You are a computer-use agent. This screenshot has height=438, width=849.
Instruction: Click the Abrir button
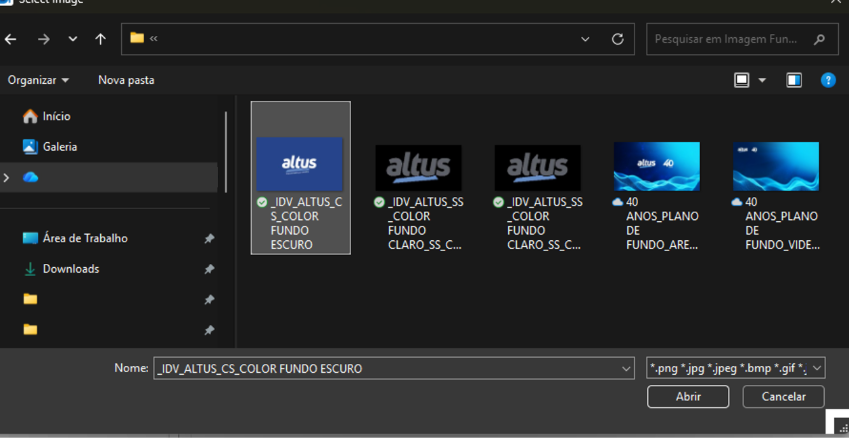tap(688, 397)
